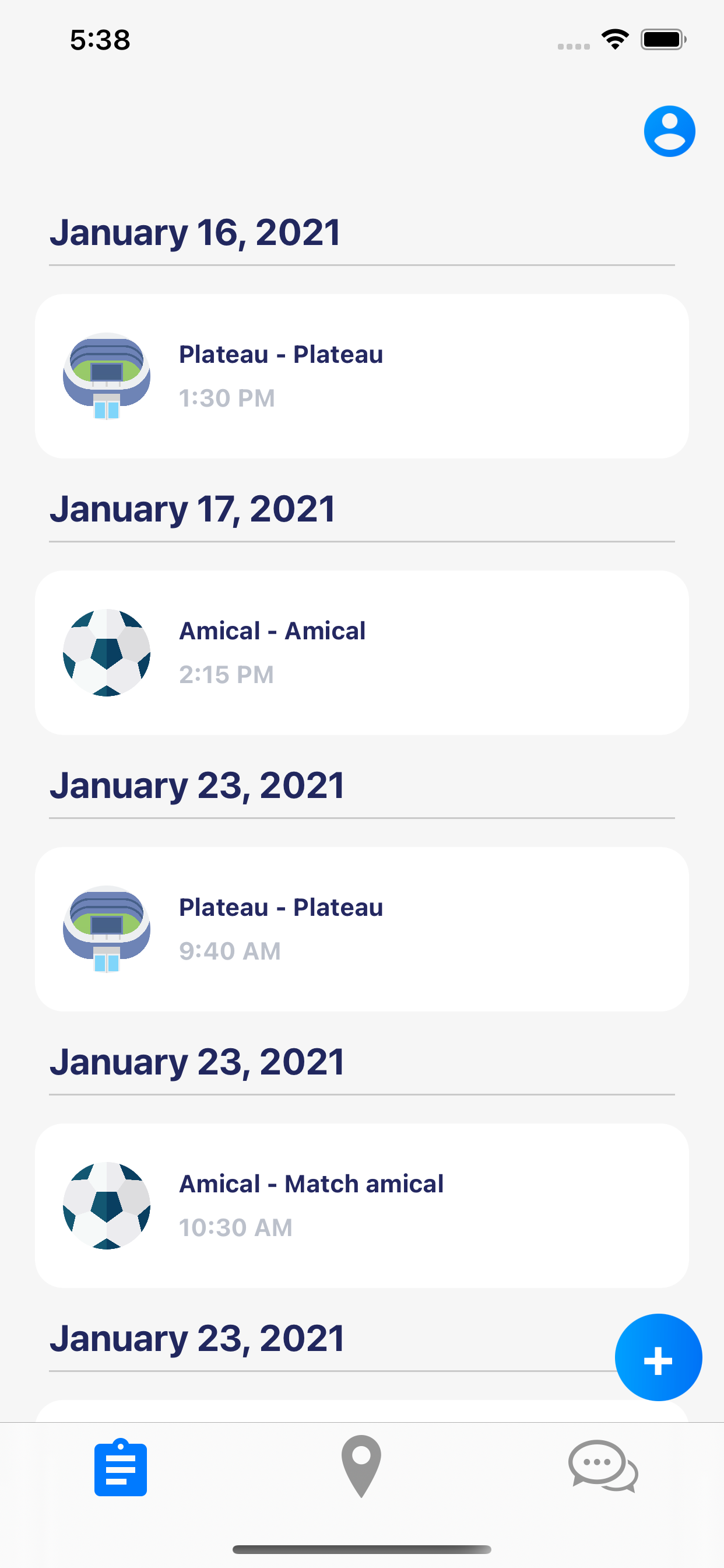Tap the Wi-Fi status icon
Screen dimensions: 724x1568
click(x=615, y=40)
